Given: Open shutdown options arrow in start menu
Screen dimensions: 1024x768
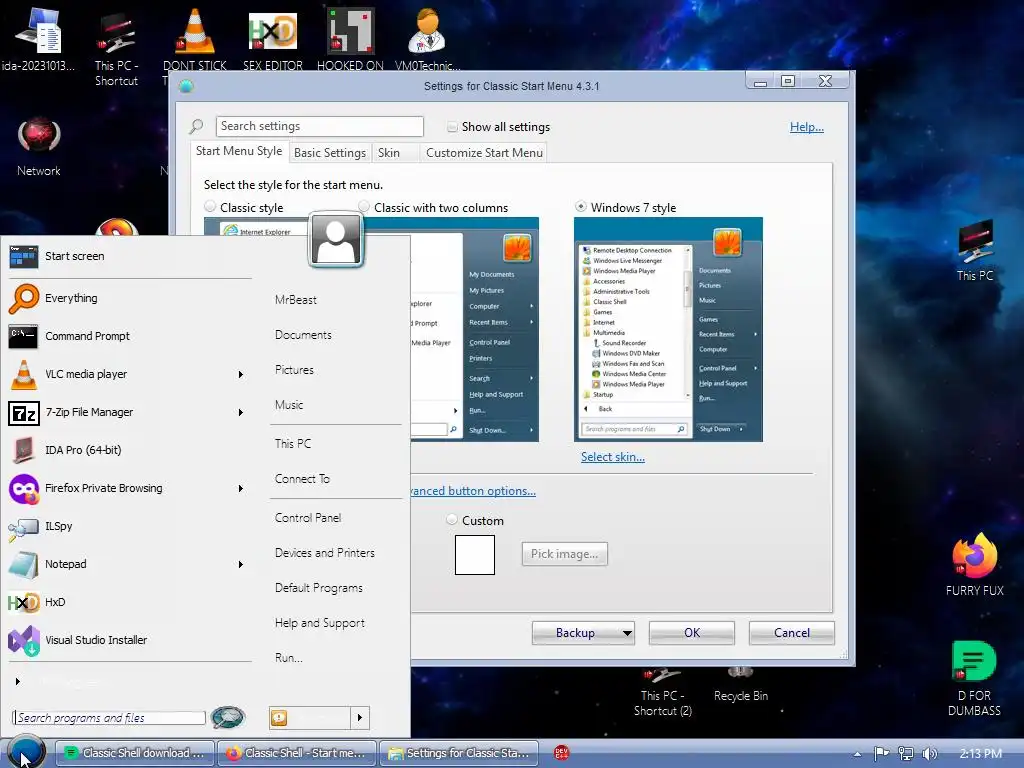Looking at the screenshot, I should 360,718.
